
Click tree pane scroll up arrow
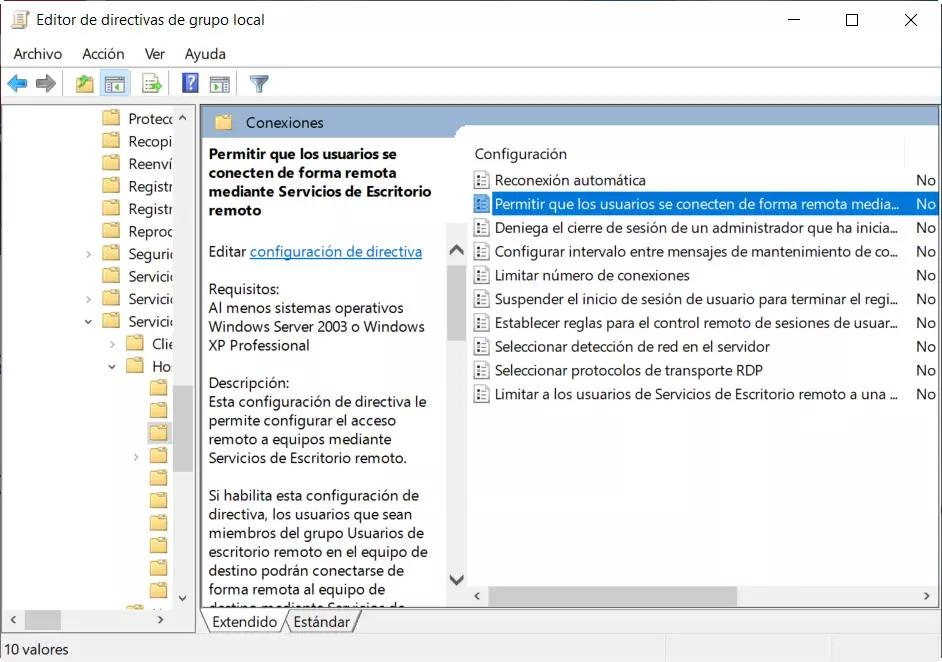click(183, 118)
